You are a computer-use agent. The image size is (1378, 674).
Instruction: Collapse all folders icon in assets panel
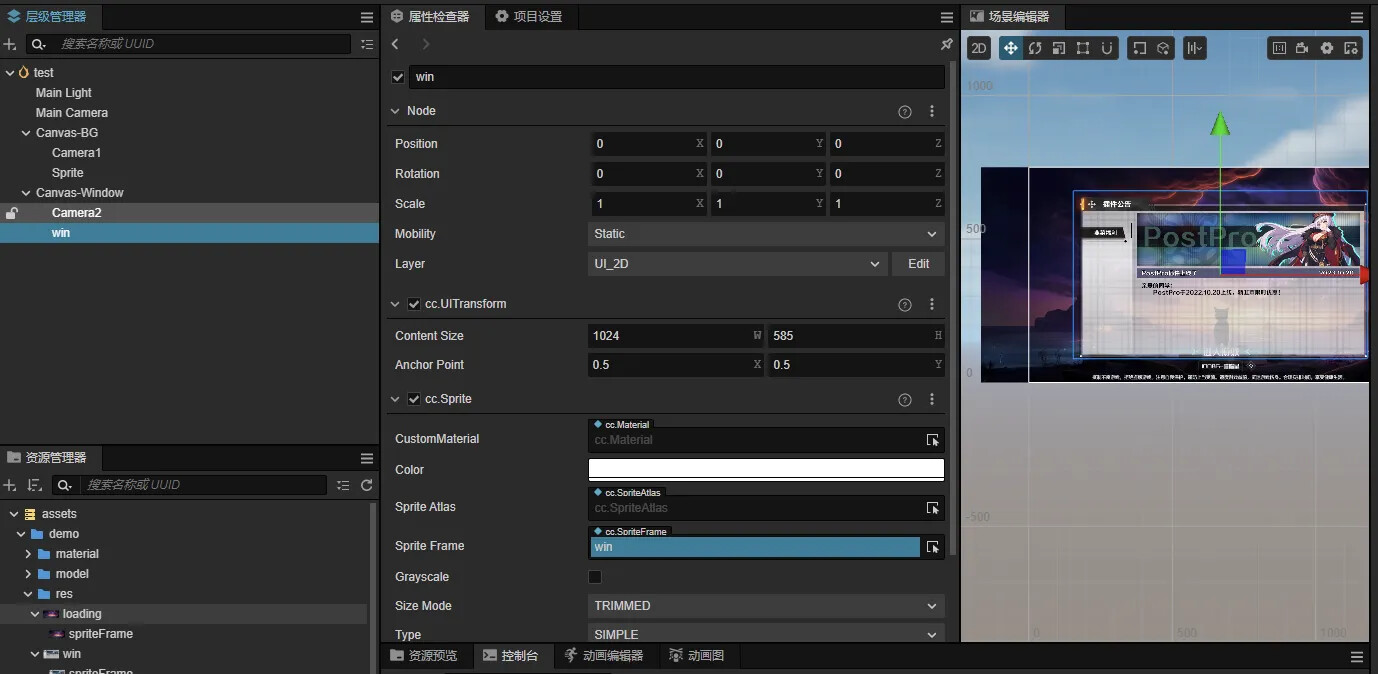coord(344,485)
